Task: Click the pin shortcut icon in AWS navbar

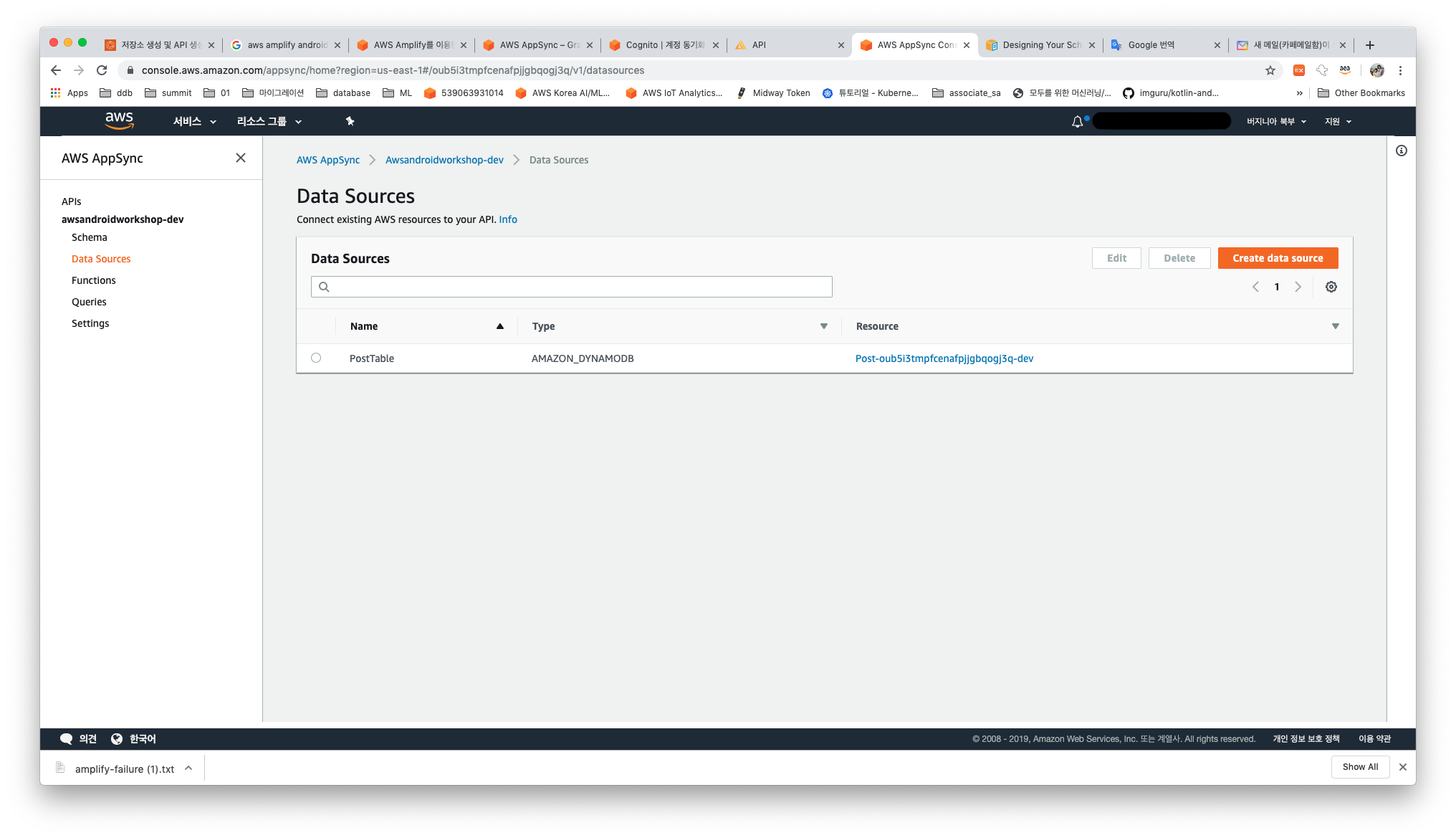Action: point(350,121)
